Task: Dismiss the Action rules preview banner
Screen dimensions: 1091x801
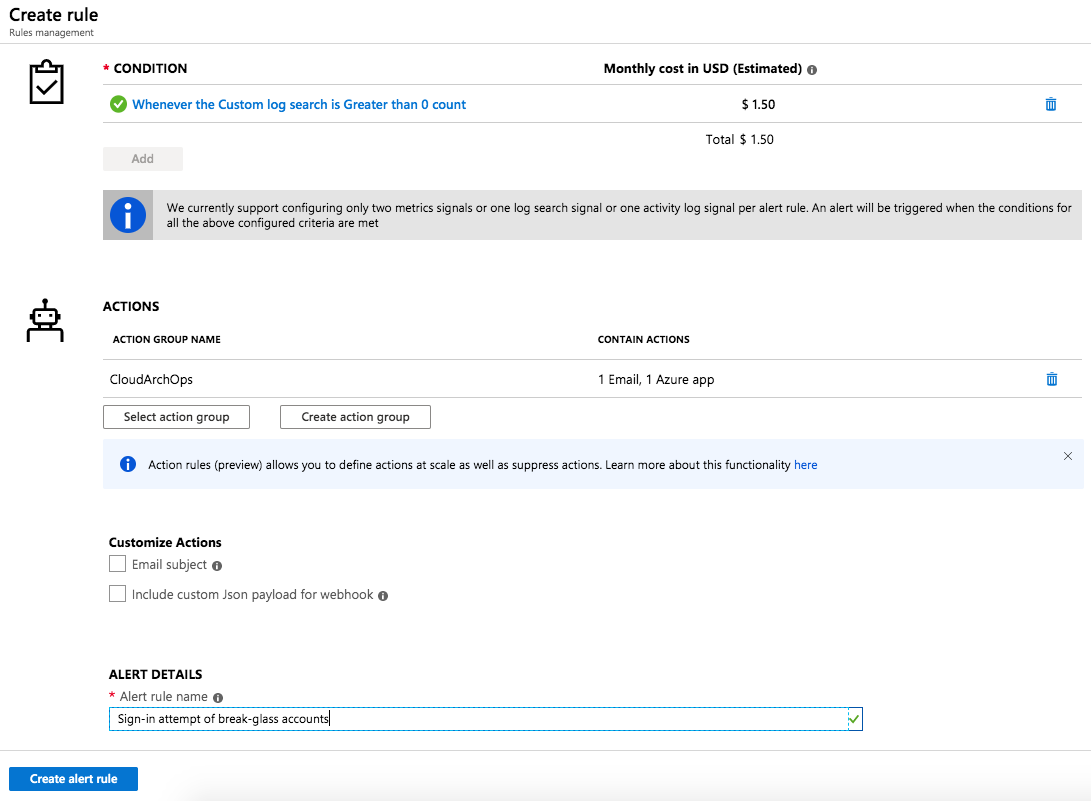Action: pos(1067,456)
